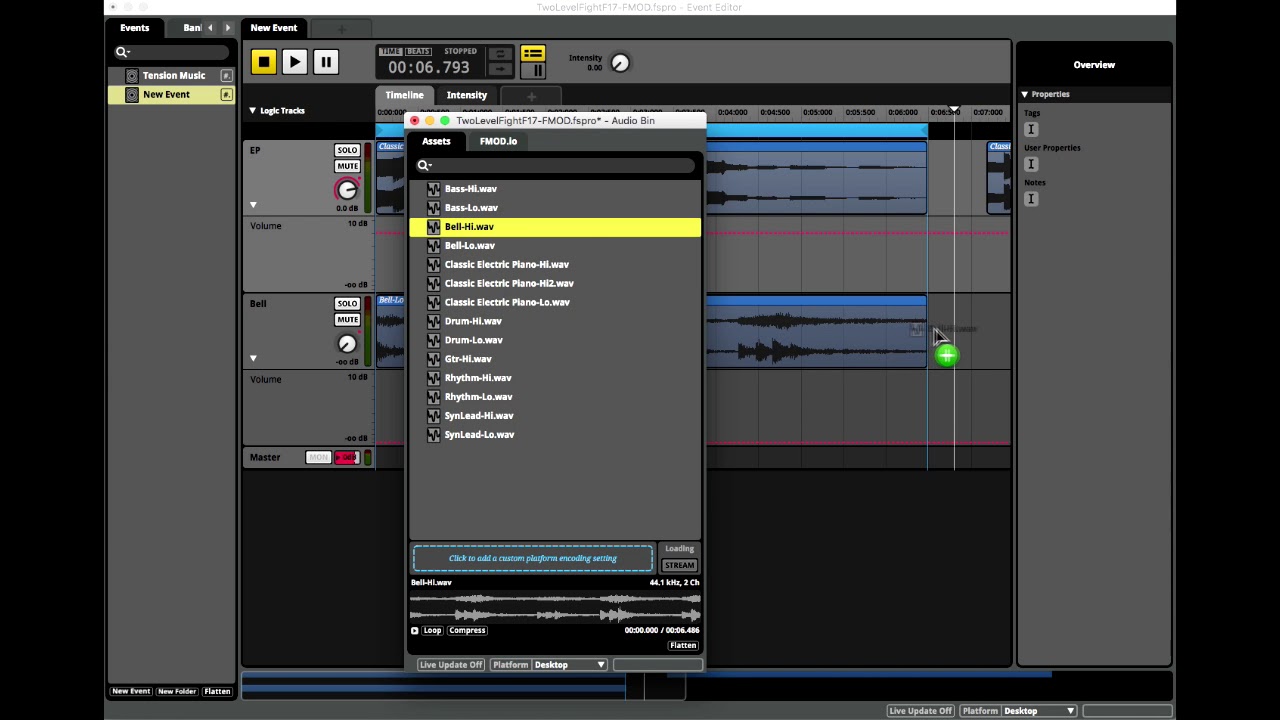Switch to the Assets tab in Audio Bin
Screen dimensions: 1280x720
[436, 141]
